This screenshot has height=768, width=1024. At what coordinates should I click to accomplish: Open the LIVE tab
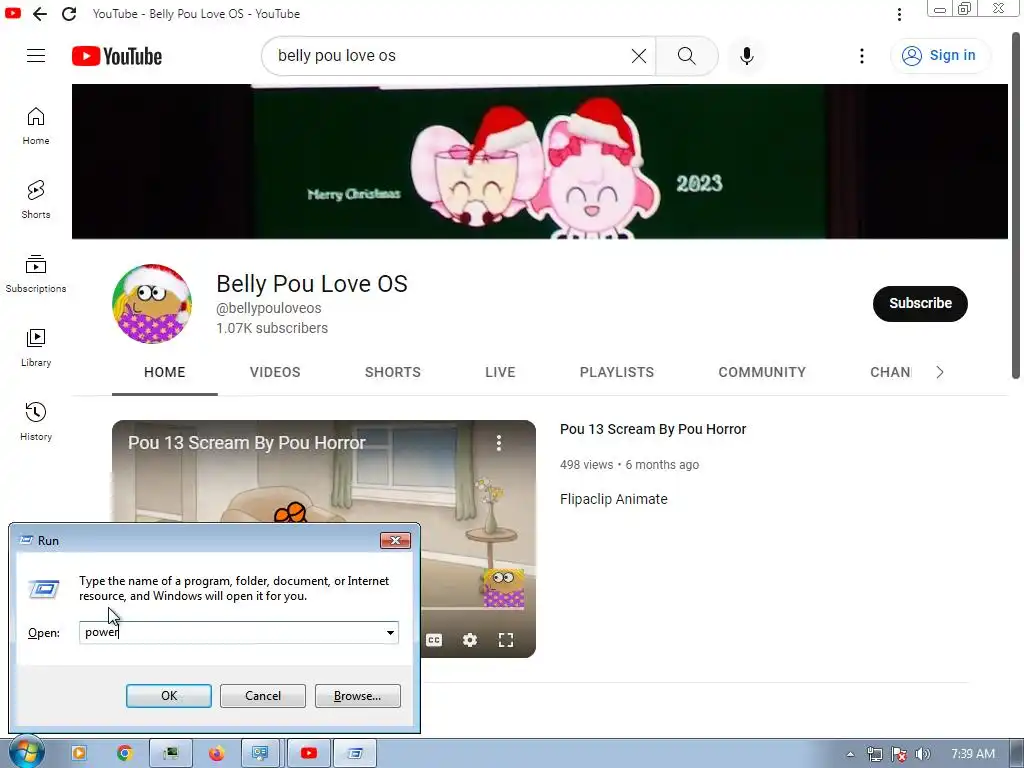[500, 372]
